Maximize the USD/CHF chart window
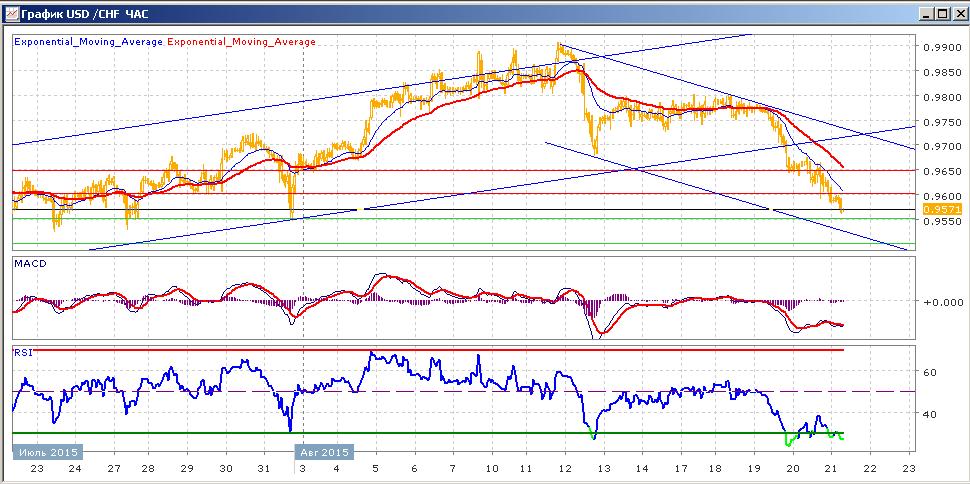This screenshot has height=484, width=970. coord(941,13)
